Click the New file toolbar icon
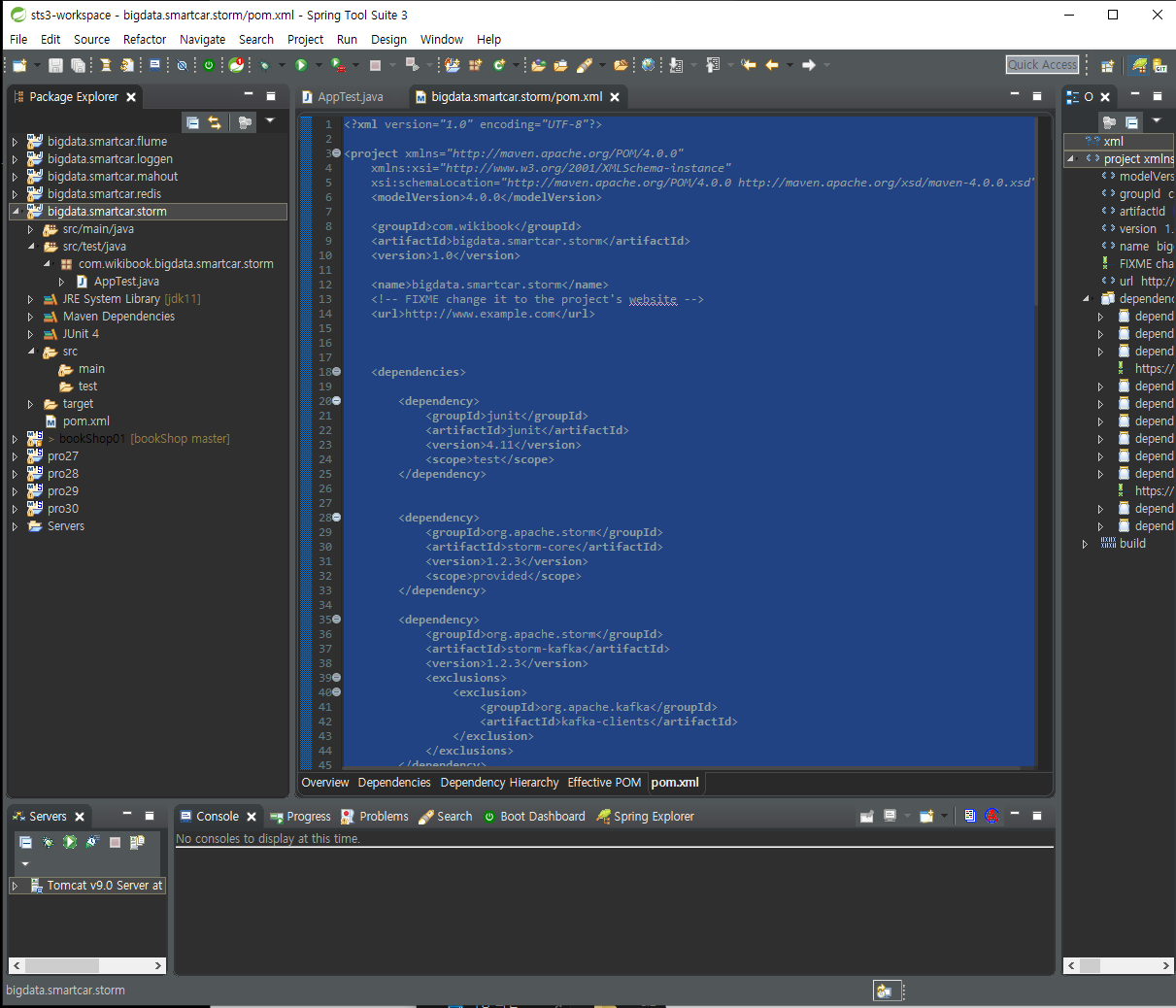 click(19, 65)
